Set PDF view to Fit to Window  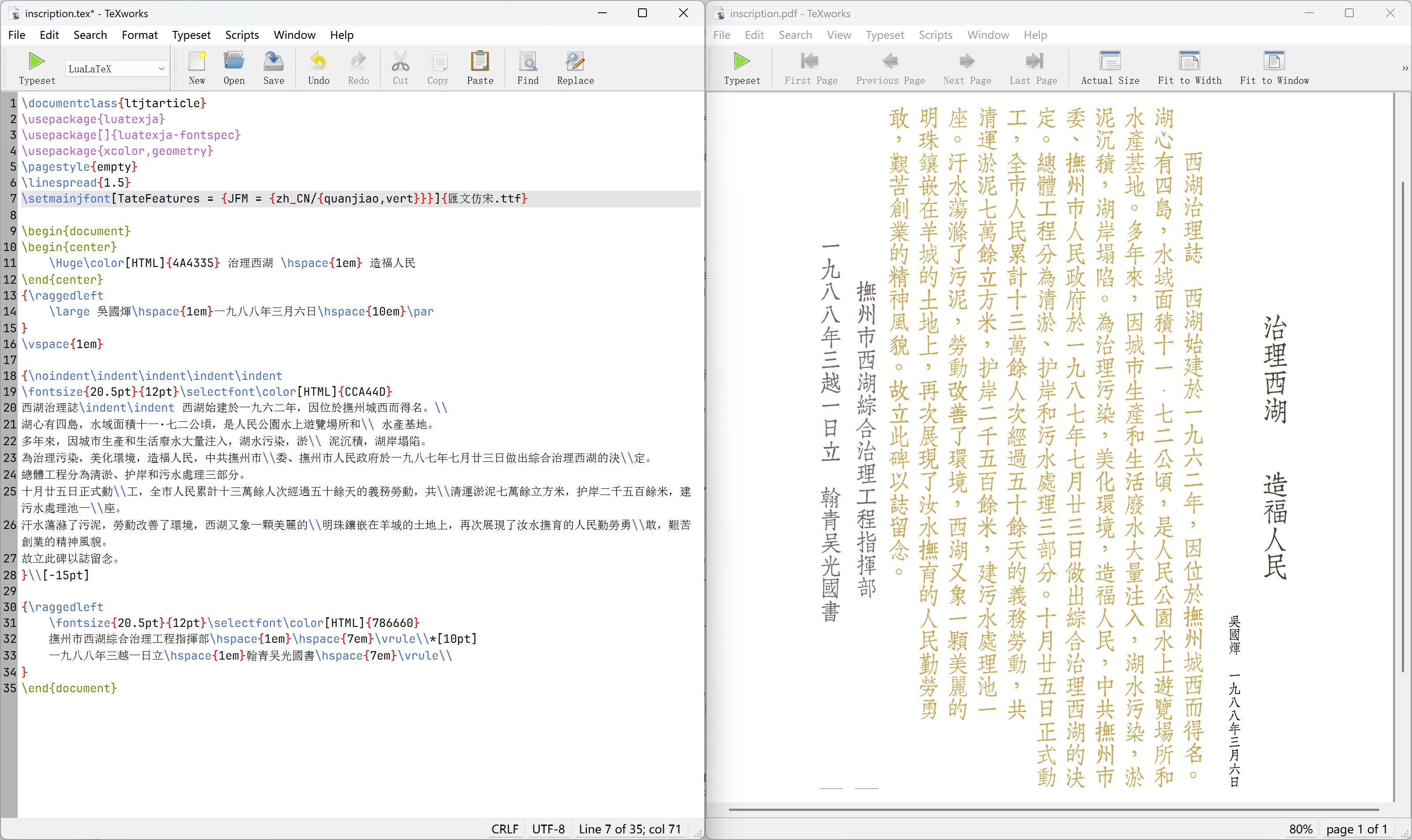[x=1274, y=68]
